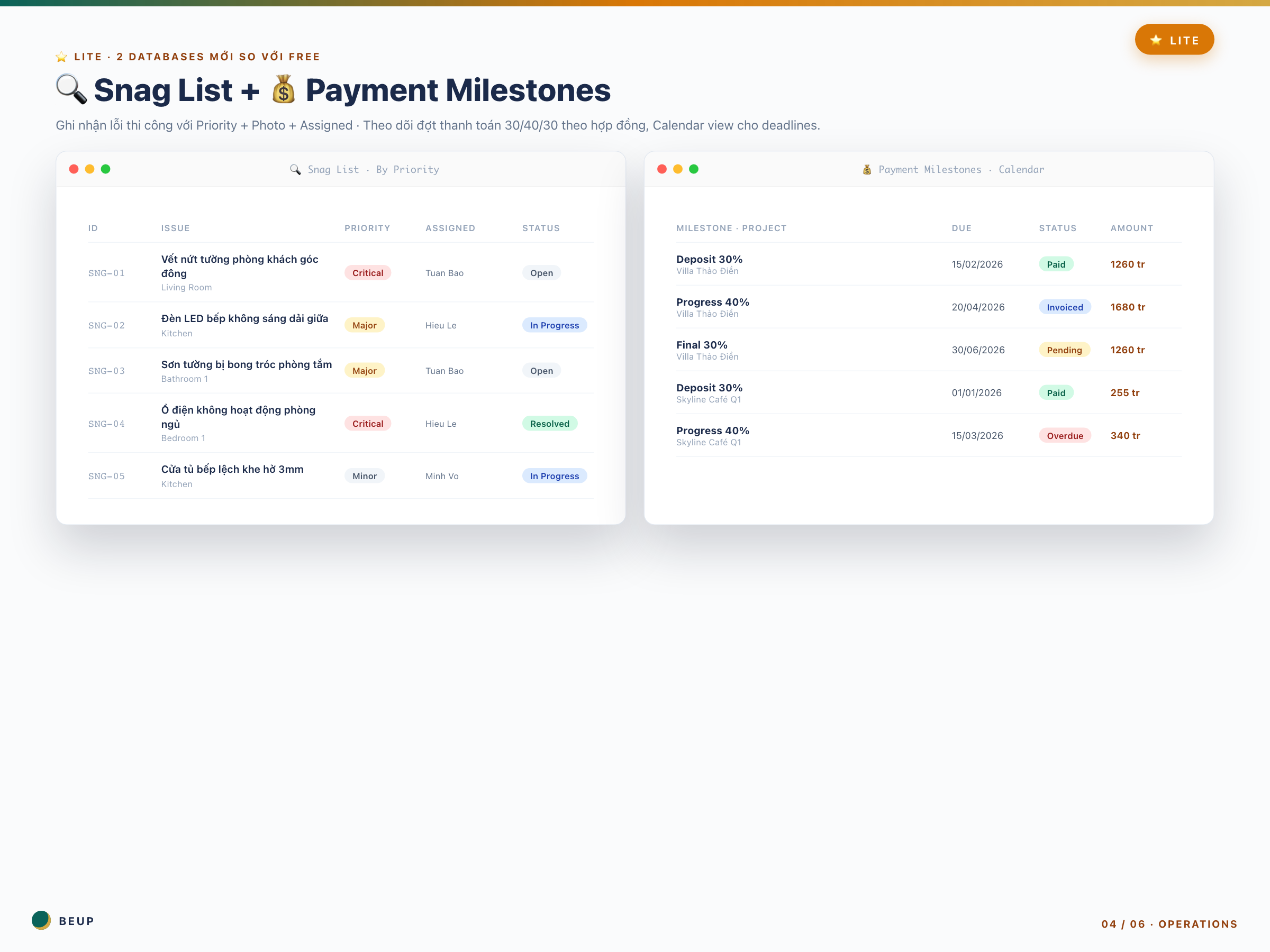This screenshot has height=952, width=1270.
Task: Select the SNG-05 ID cell
Action: coord(106,477)
